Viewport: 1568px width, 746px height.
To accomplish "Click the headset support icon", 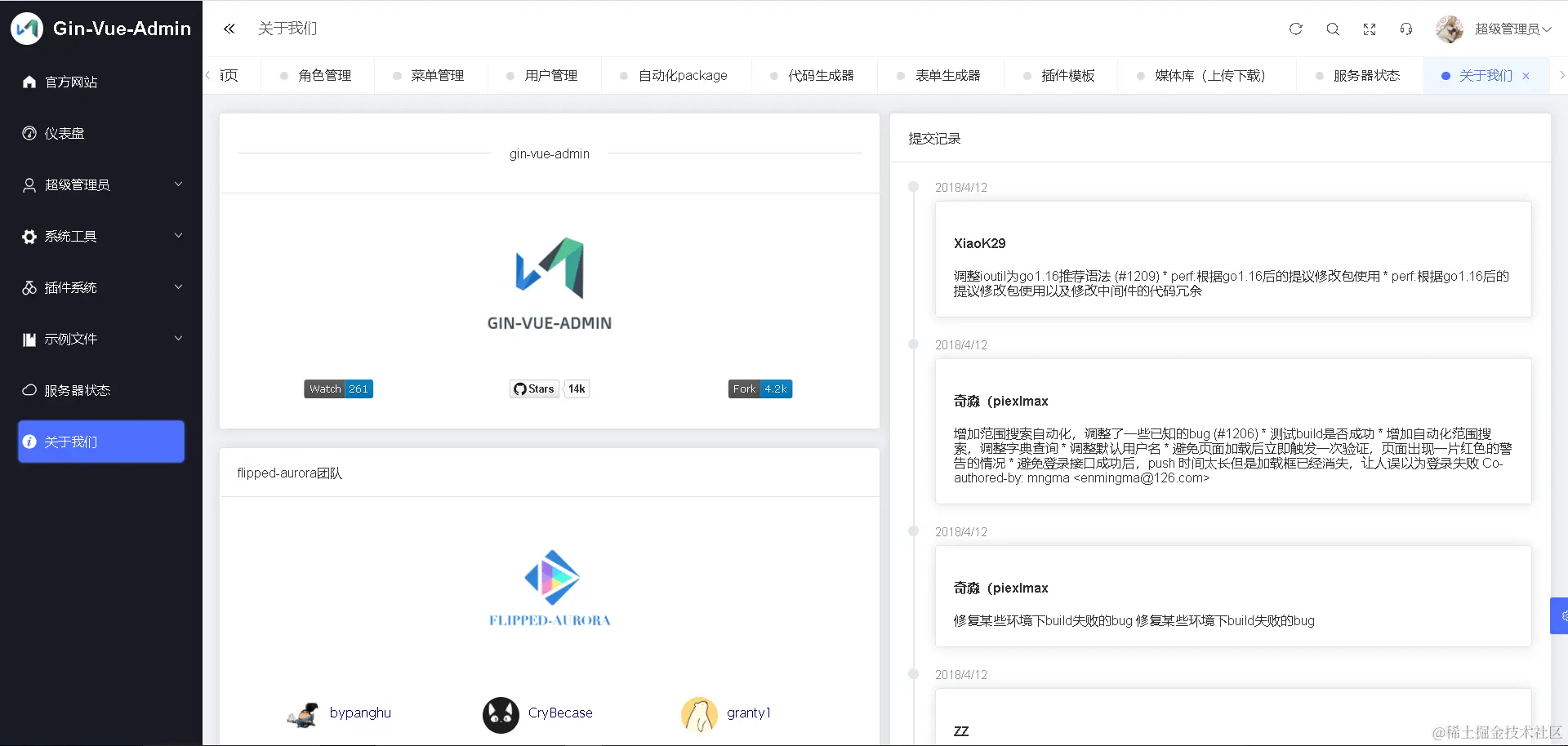I will (x=1406, y=29).
